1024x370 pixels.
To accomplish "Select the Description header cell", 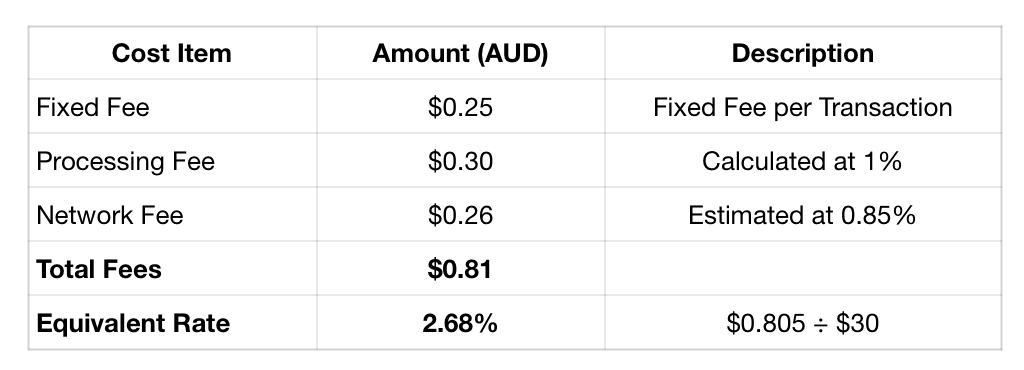I will [803, 54].
